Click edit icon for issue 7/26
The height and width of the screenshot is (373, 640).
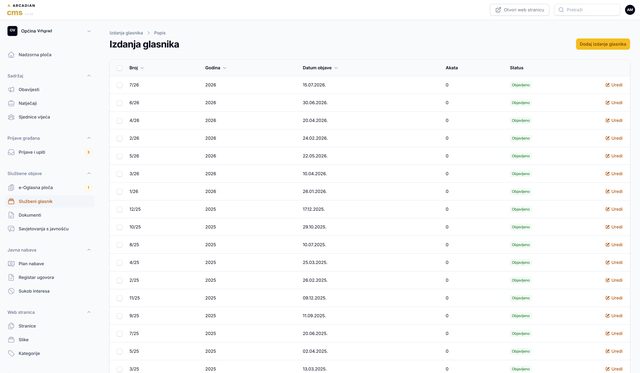[607, 85]
